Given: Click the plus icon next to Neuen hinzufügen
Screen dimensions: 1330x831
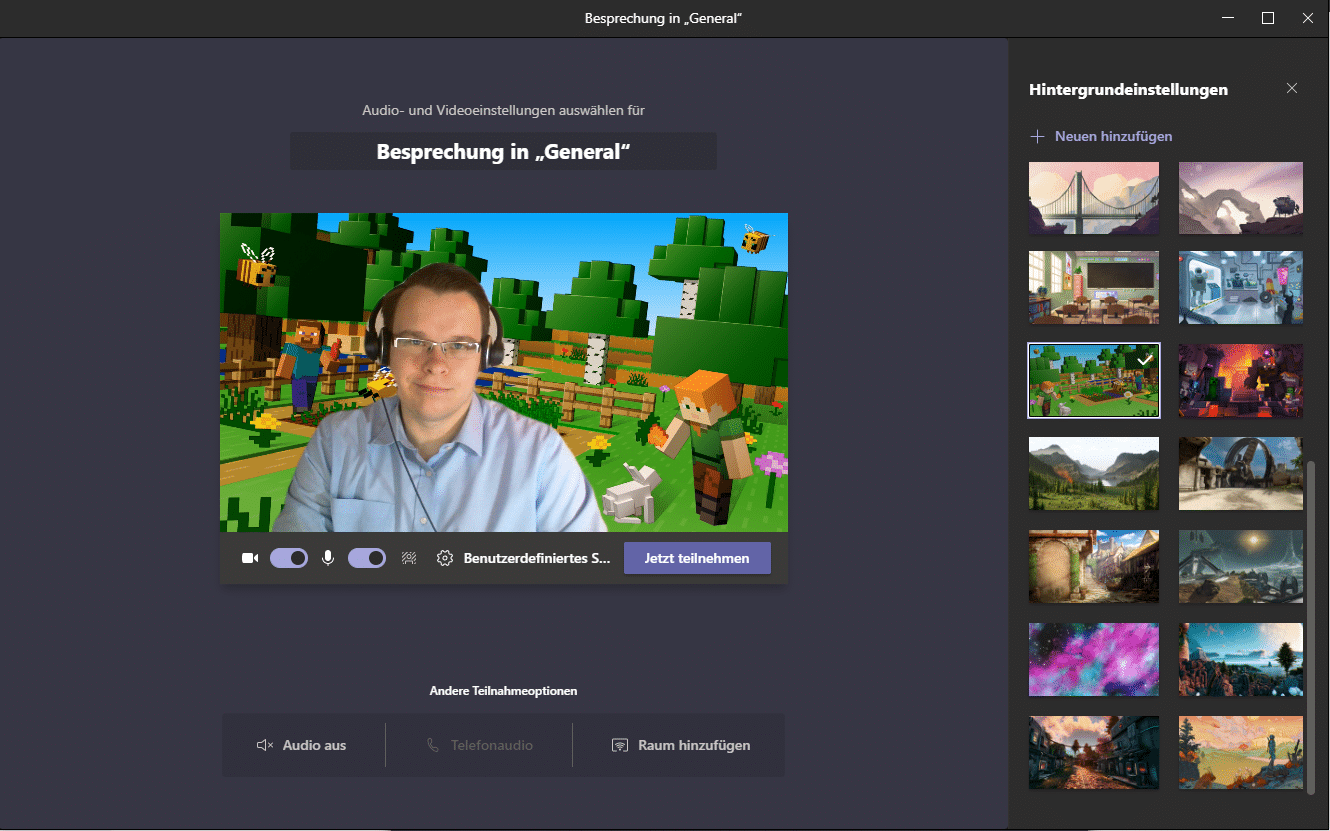Looking at the screenshot, I should click(x=1037, y=136).
